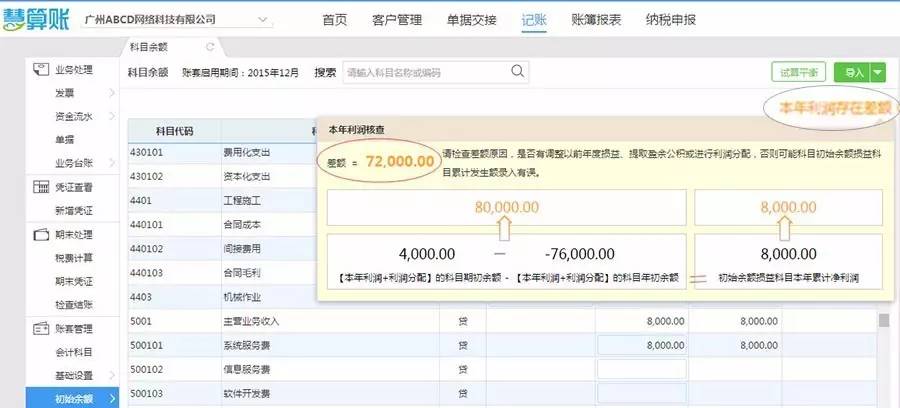900x408 pixels.
Task: Click 合同成本 row name
Action: tap(242, 225)
